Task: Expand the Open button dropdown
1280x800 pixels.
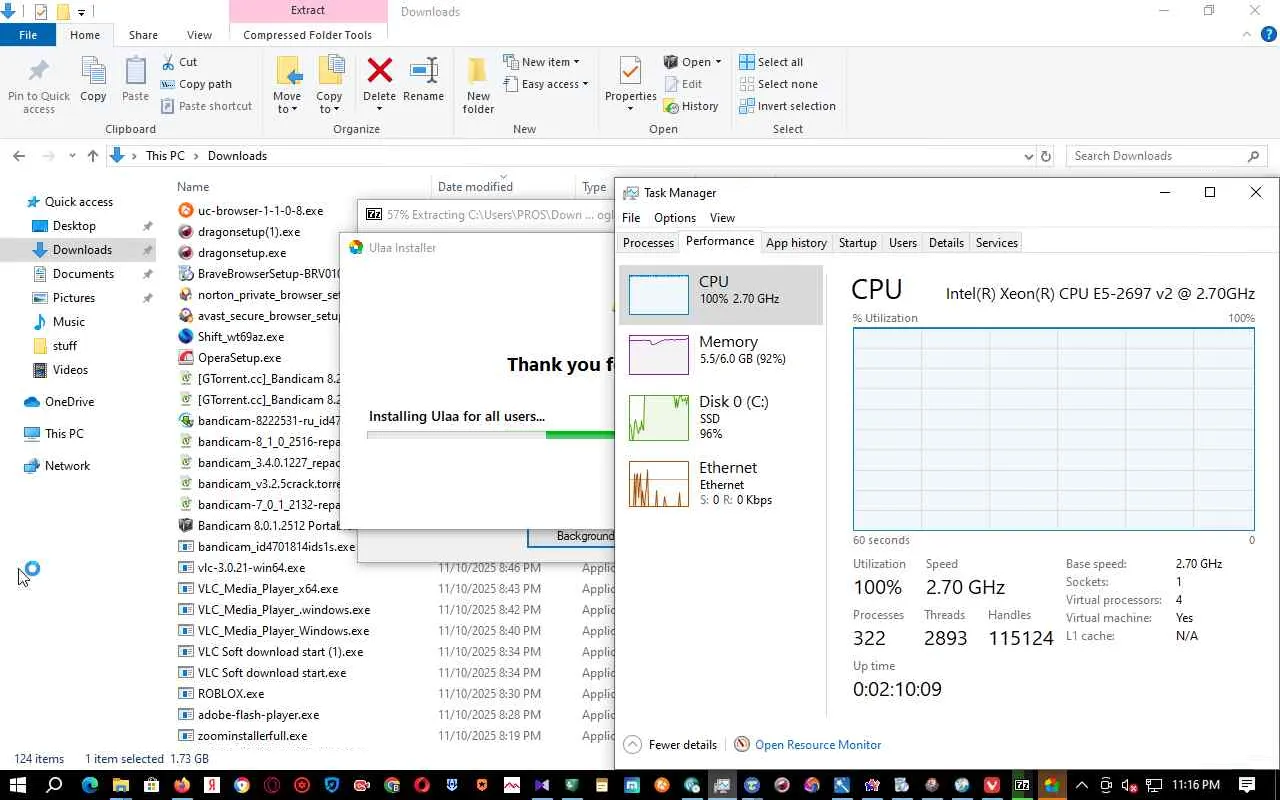Action: 718,62
